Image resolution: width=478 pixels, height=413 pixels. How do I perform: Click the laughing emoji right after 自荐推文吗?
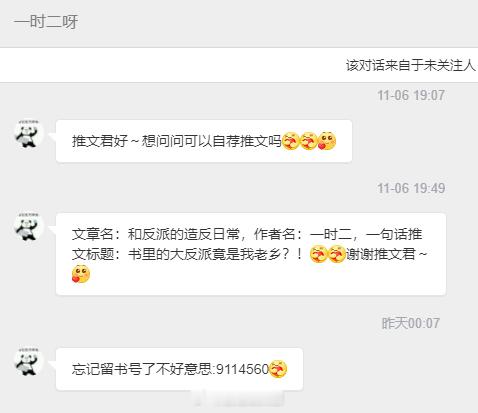[x=291, y=141]
